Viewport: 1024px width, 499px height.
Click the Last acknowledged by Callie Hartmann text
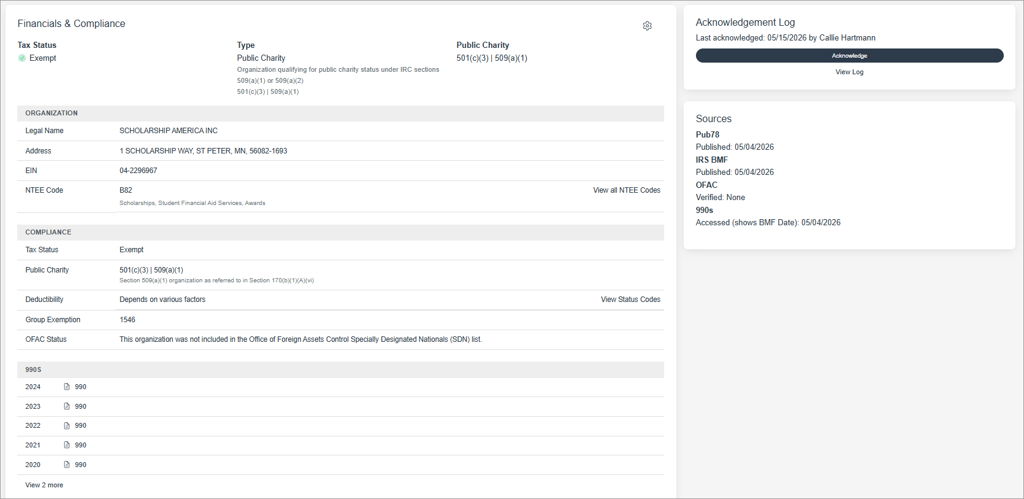point(786,38)
